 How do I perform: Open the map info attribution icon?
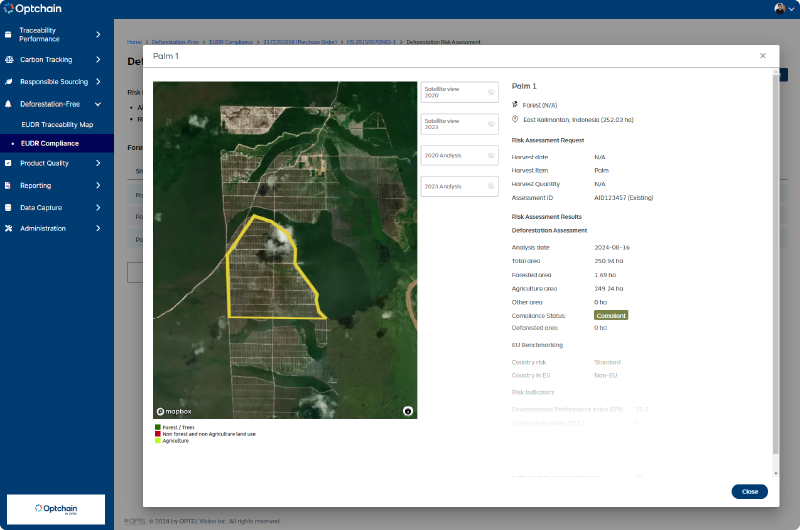[x=408, y=411]
